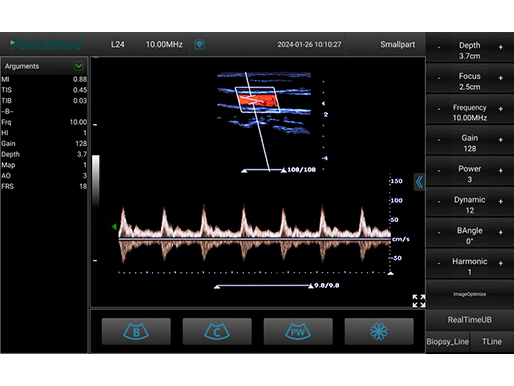
Task: Click the fullscreen expand arrows icon
Action: point(419,301)
